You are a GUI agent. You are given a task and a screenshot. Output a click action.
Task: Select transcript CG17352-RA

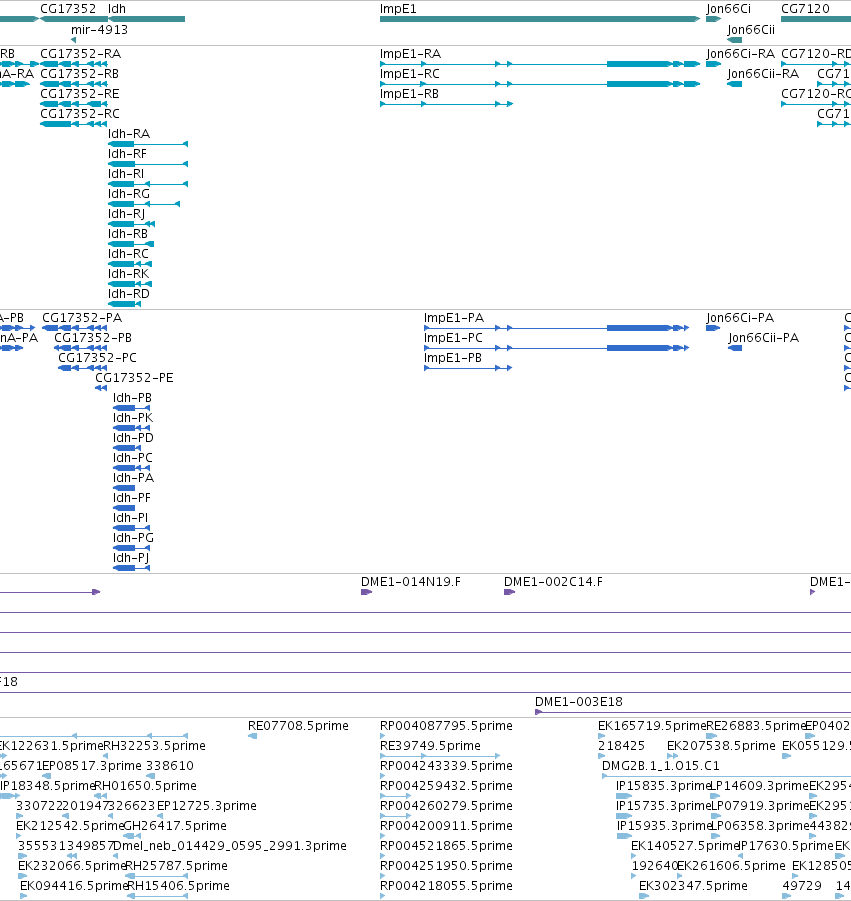click(x=80, y=54)
